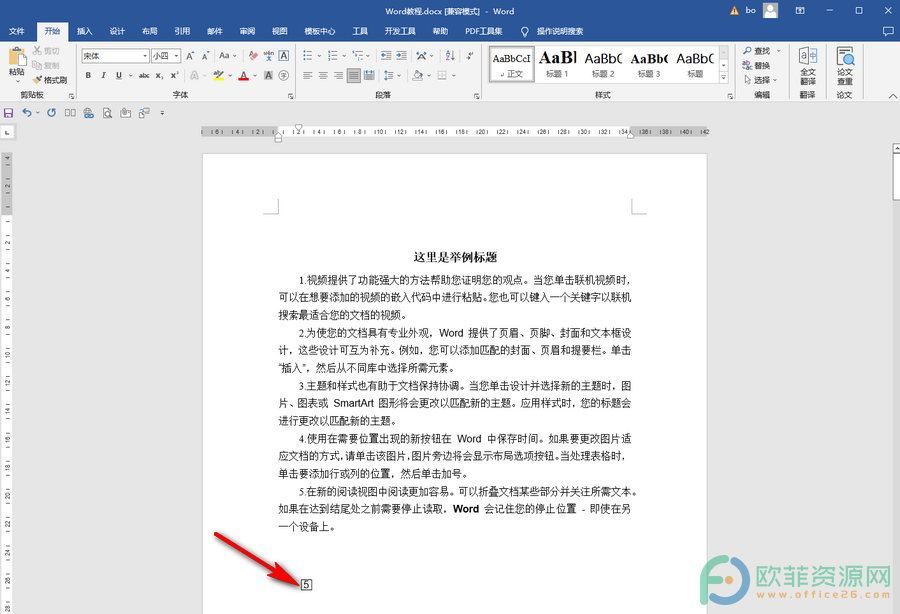Toggle Superscript formatting
This screenshot has width=900, height=614.
coord(174,75)
